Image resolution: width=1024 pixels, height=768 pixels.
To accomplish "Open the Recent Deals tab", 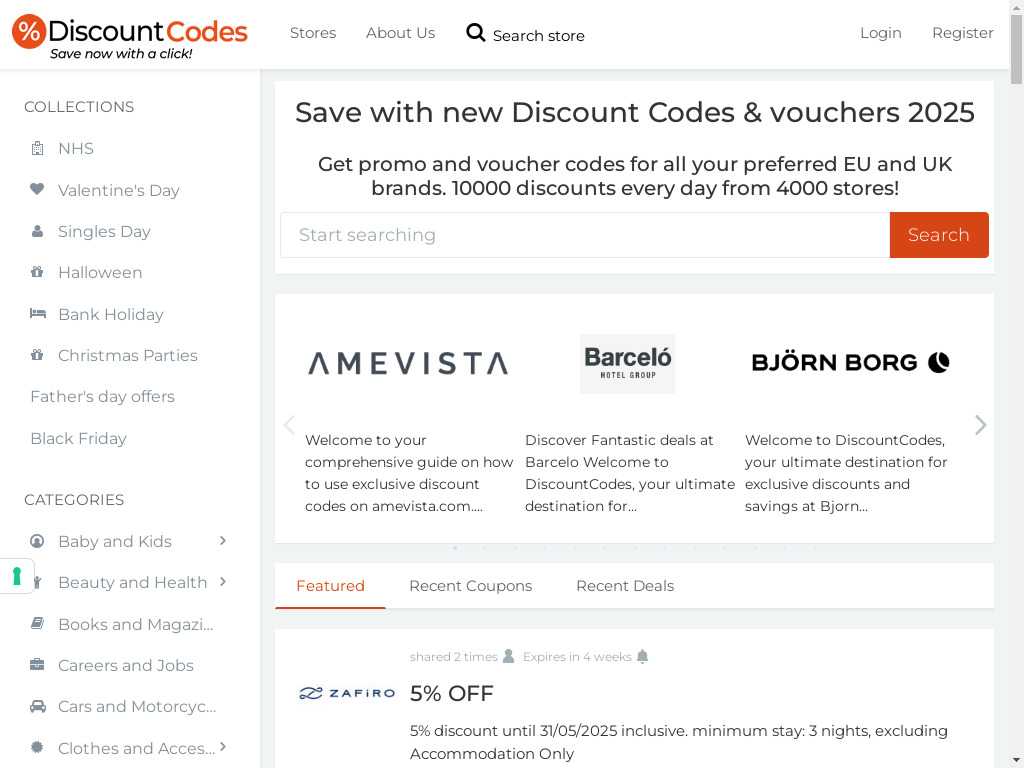I will tap(624, 586).
